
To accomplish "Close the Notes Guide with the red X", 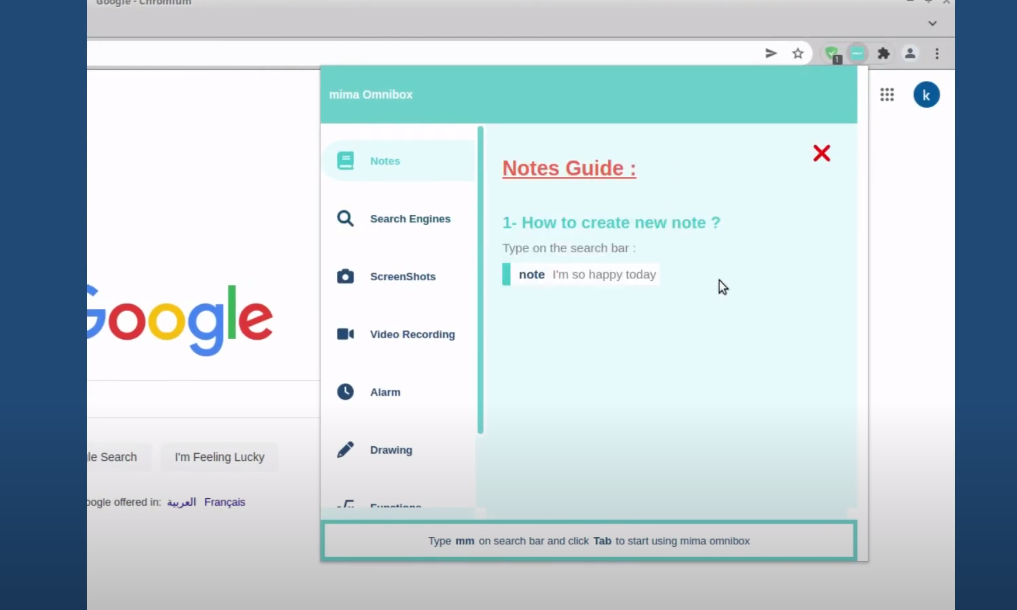I will (x=821, y=153).
